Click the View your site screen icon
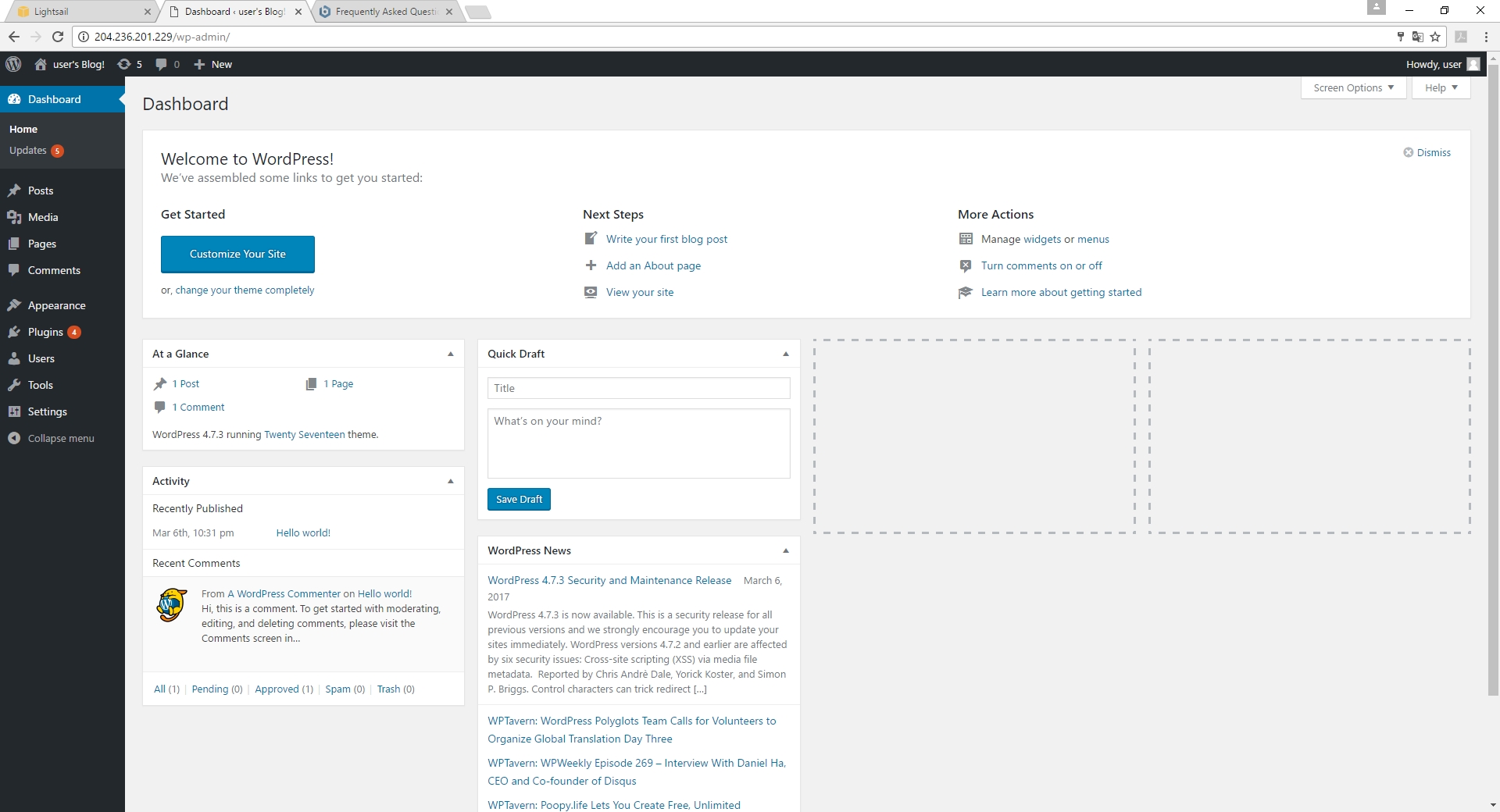The image size is (1500, 812). [x=591, y=292]
